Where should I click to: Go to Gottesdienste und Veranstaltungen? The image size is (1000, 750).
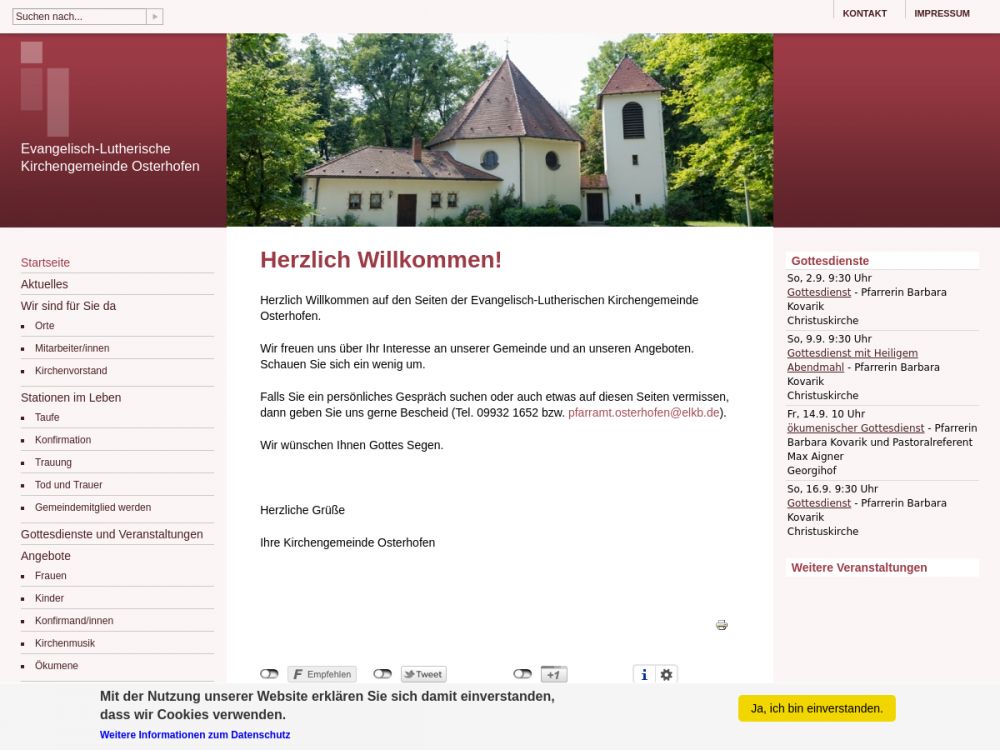point(112,534)
